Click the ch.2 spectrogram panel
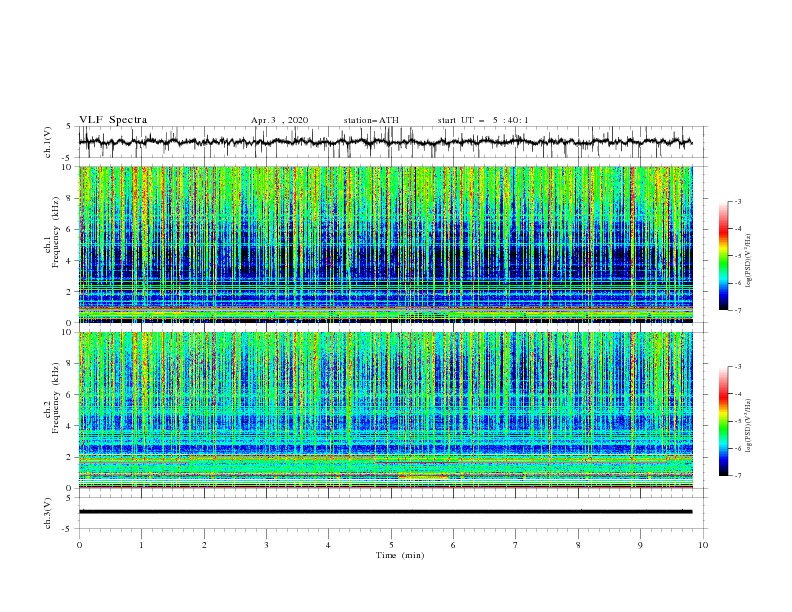The image size is (792, 612). click(386, 410)
